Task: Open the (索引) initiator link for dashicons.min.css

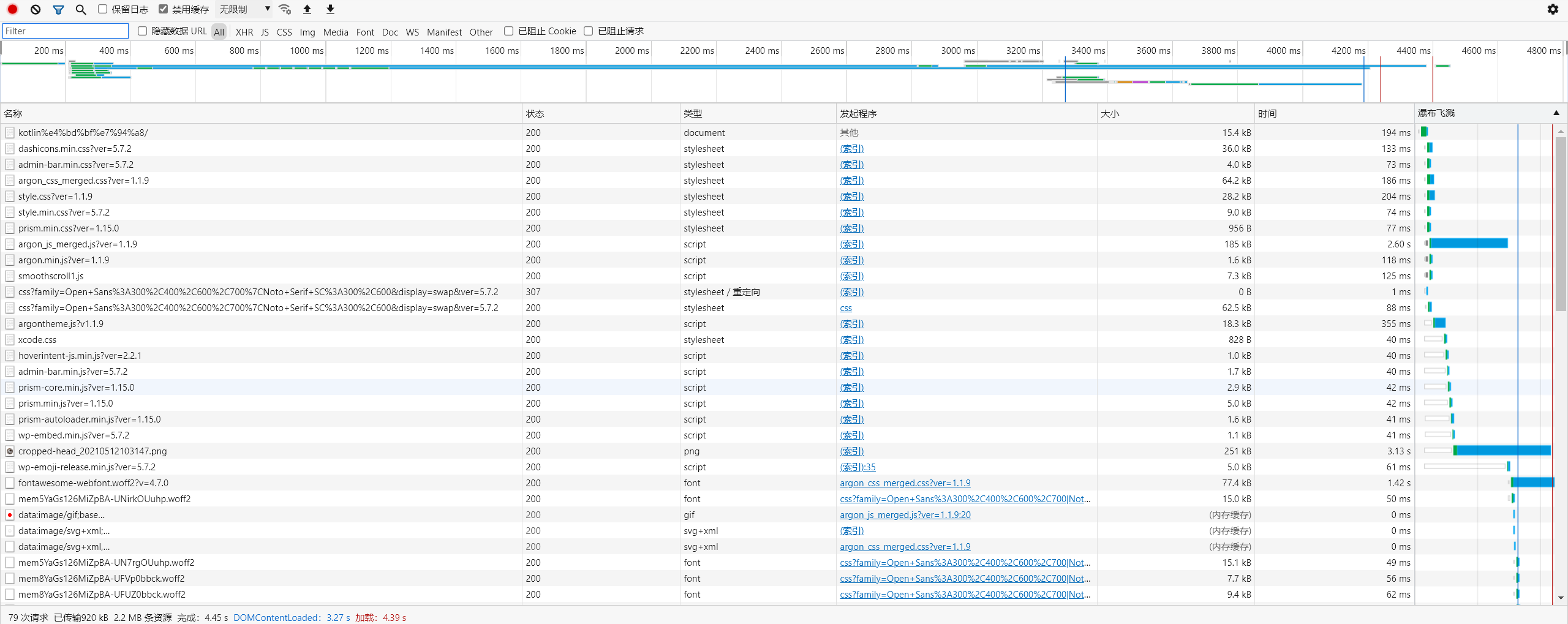Action: coord(851,148)
